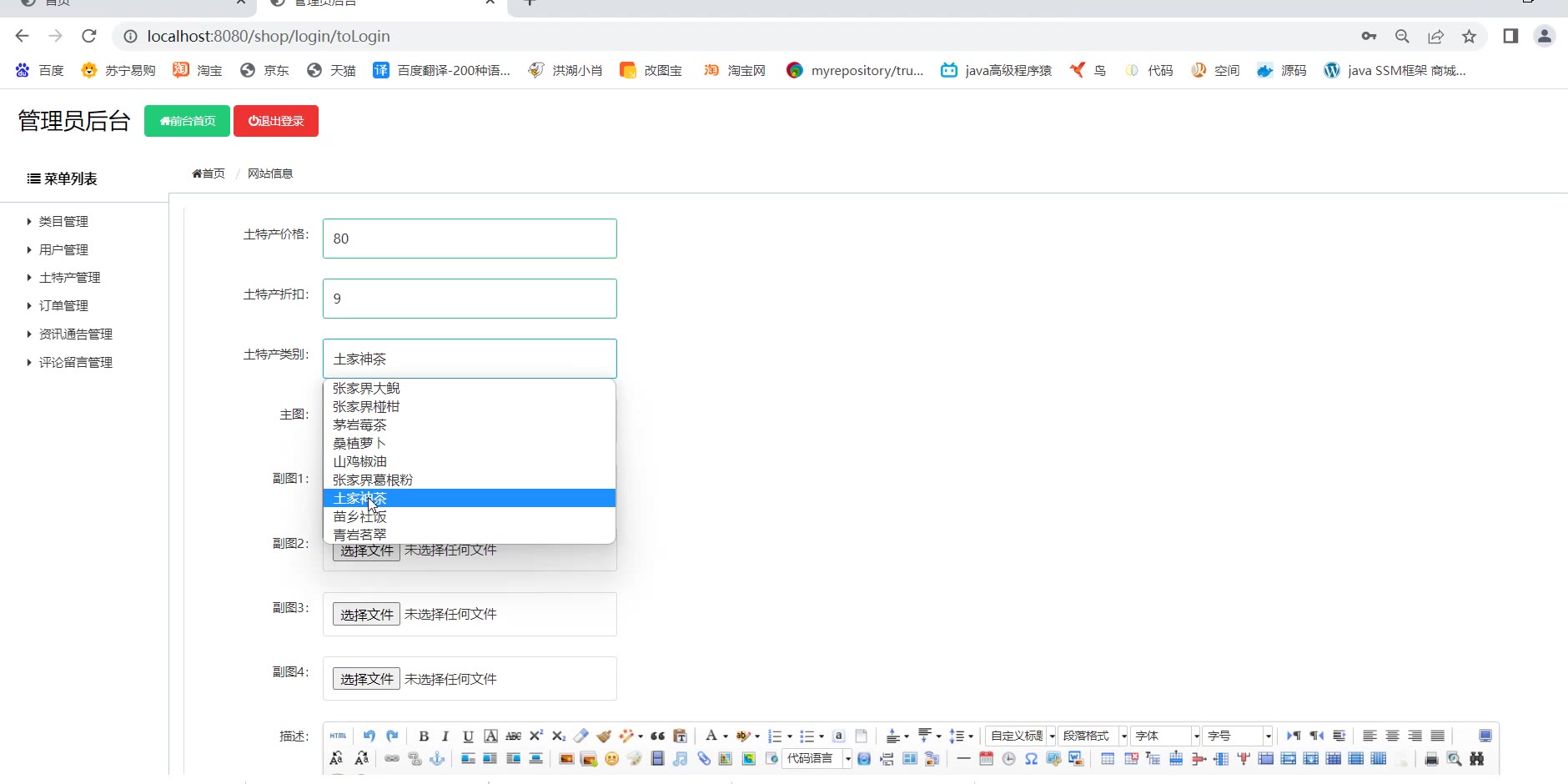Viewport: 1568px width, 784px height.
Task: Undo the last edit in the editor
Action: 369,736
